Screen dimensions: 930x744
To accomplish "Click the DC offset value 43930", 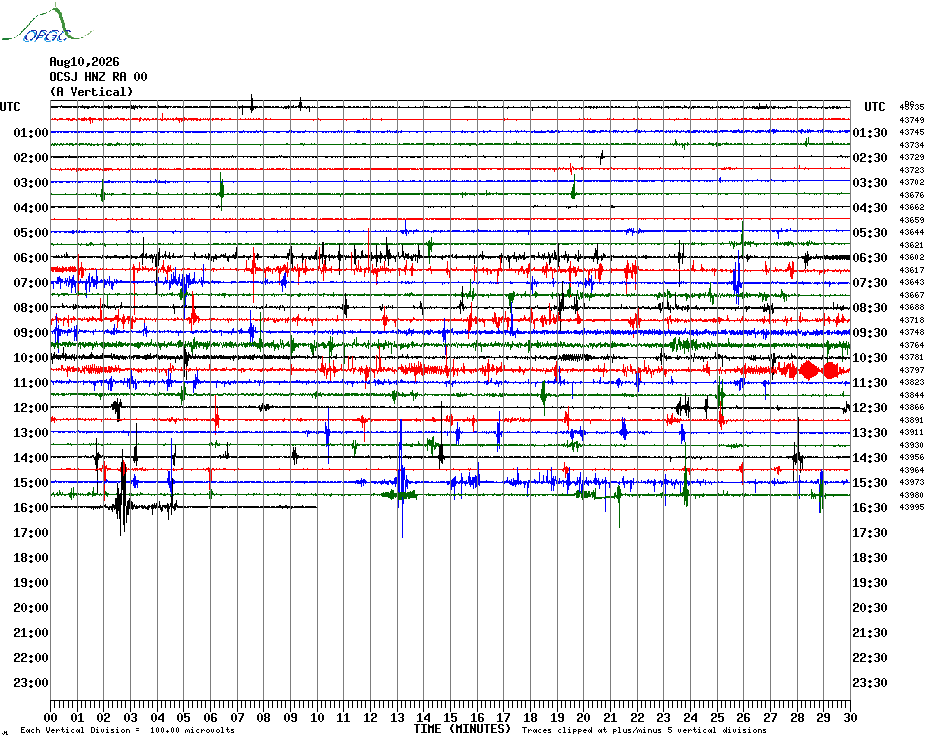I will coord(912,445).
